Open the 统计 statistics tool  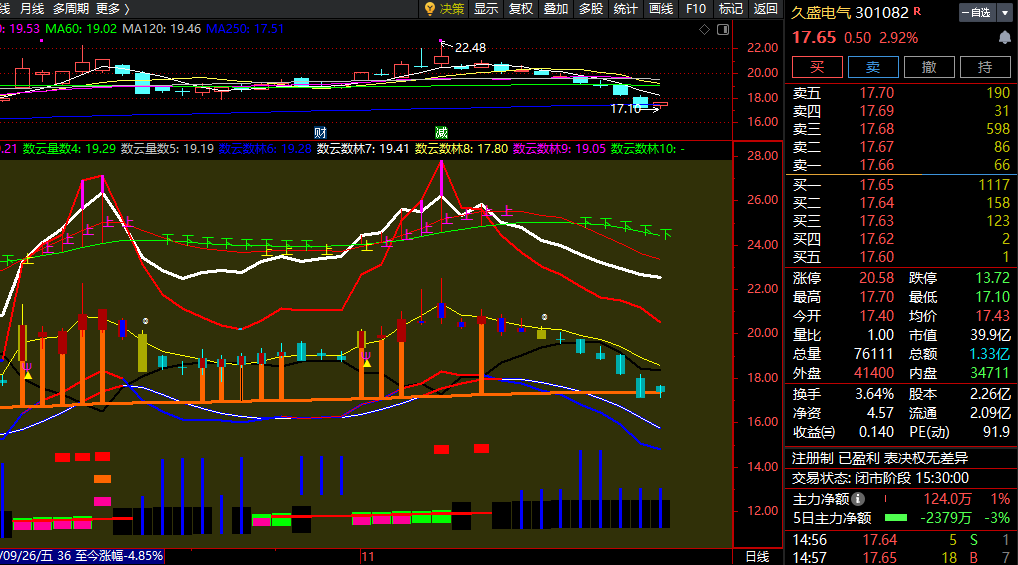click(x=626, y=8)
